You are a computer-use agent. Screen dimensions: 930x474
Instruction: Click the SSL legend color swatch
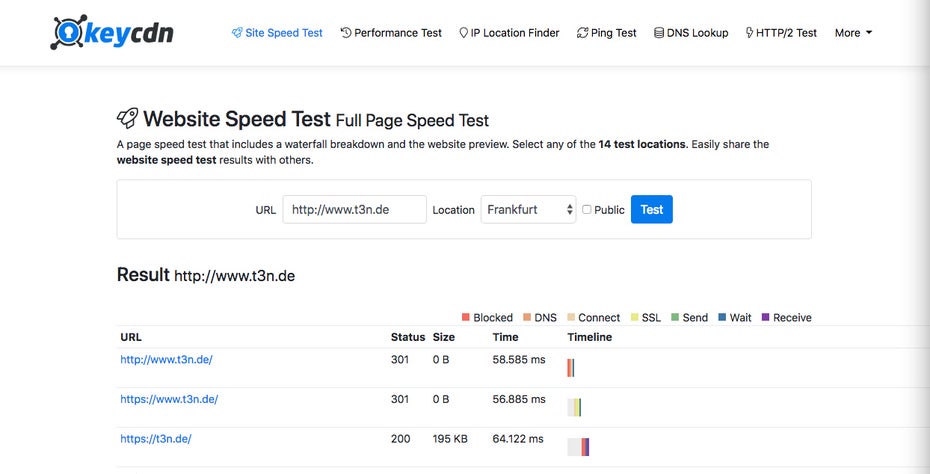pos(634,317)
